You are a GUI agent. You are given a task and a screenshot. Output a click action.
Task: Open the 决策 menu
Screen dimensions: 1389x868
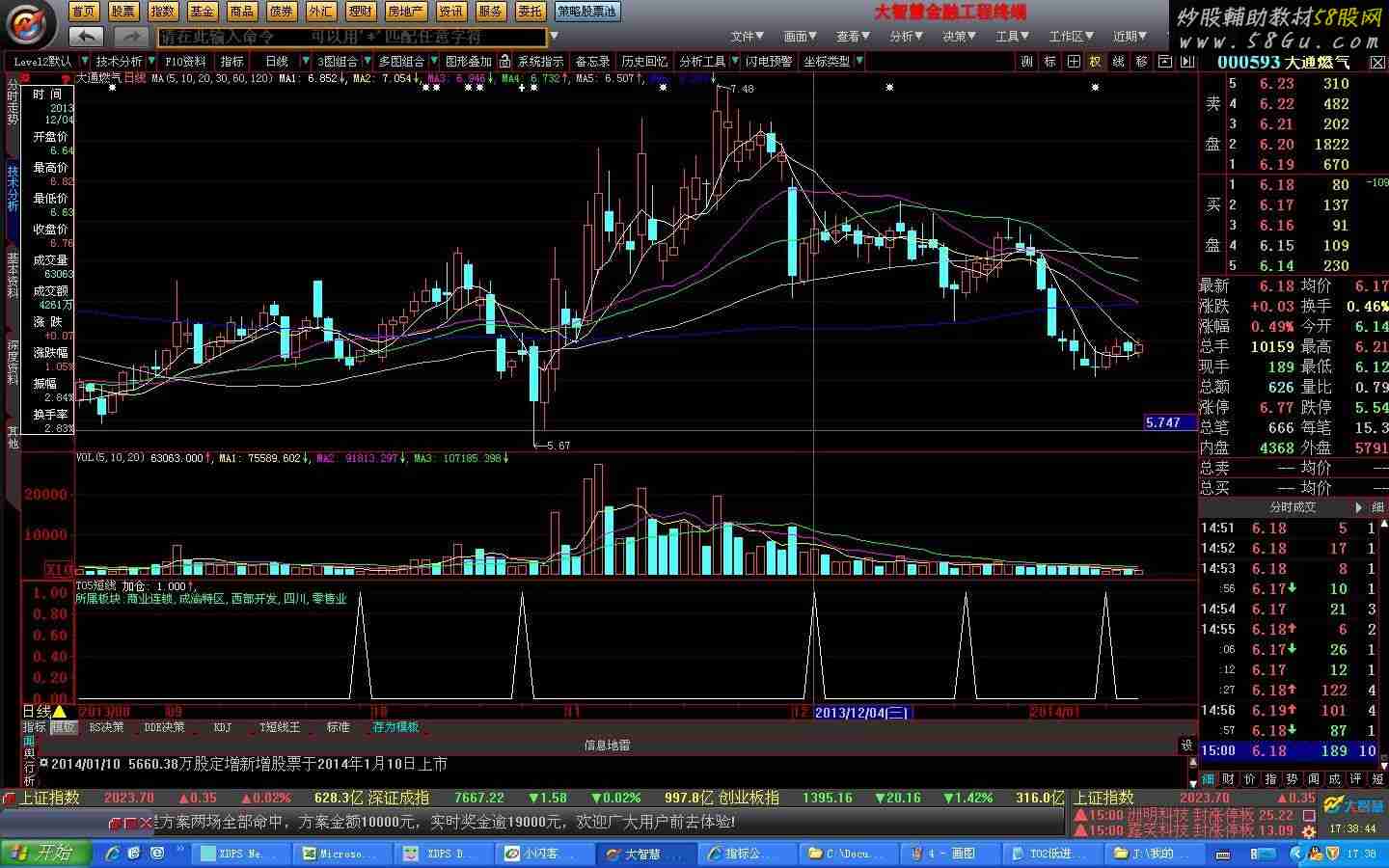click(x=959, y=37)
